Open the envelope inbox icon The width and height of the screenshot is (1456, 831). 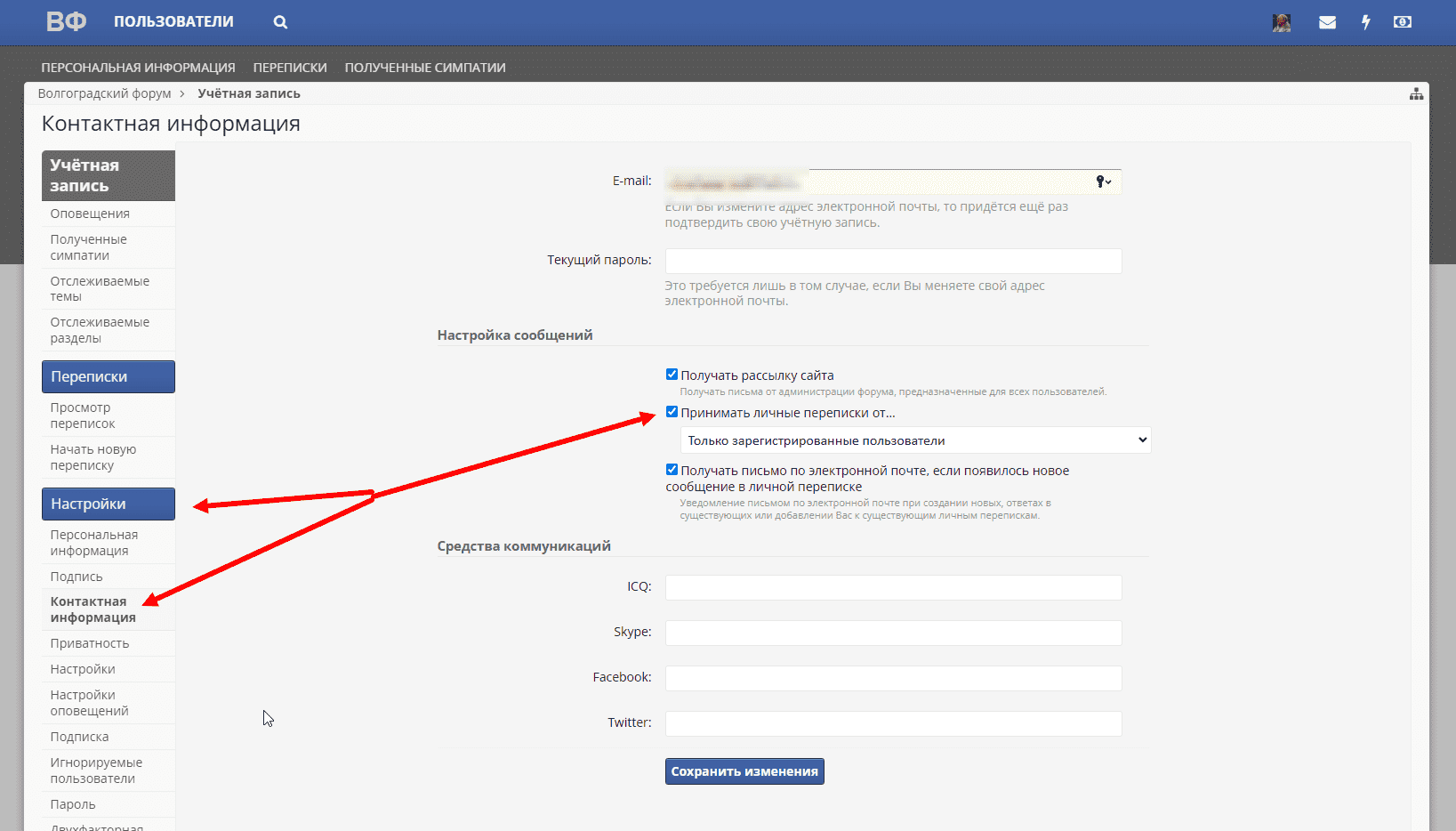pyautogui.click(x=1327, y=22)
